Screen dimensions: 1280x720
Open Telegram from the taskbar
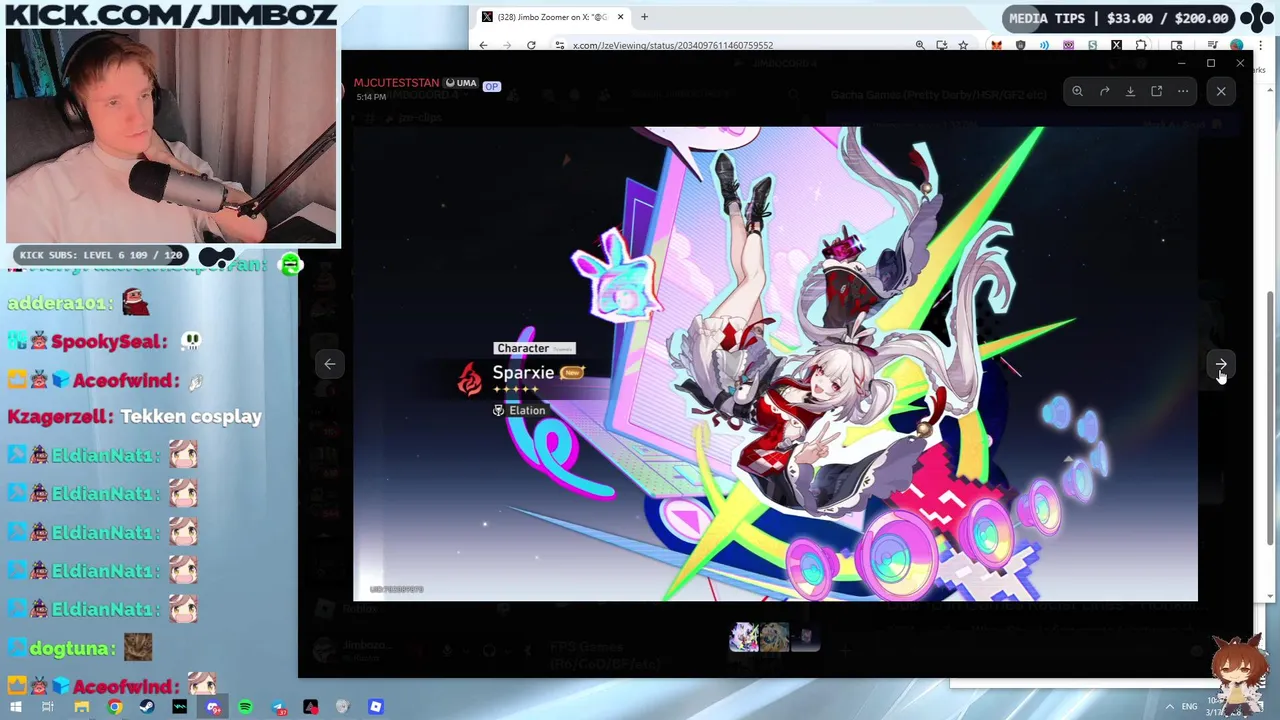(x=278, y=707)
